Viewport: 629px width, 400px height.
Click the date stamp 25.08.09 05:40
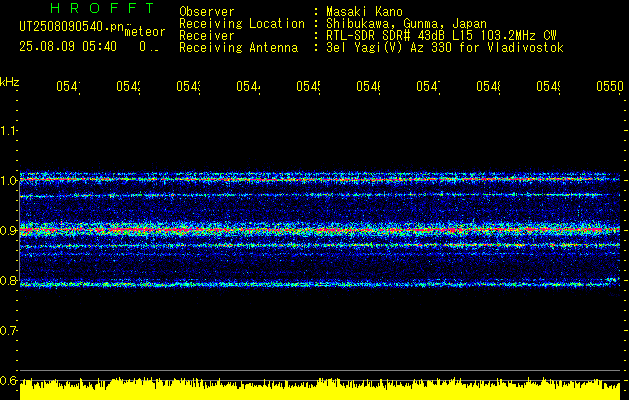(x=68, y=47)
